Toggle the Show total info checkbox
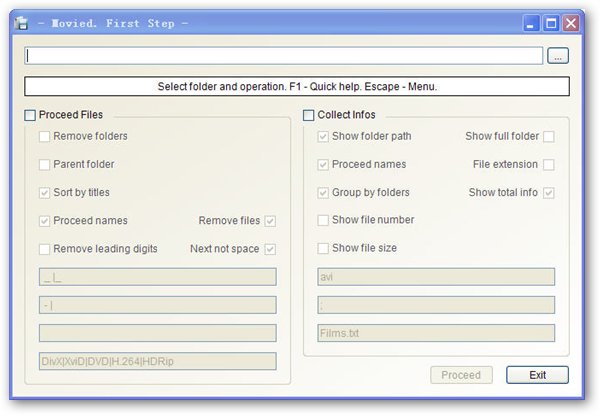600x415 pixels. [548, 192]
